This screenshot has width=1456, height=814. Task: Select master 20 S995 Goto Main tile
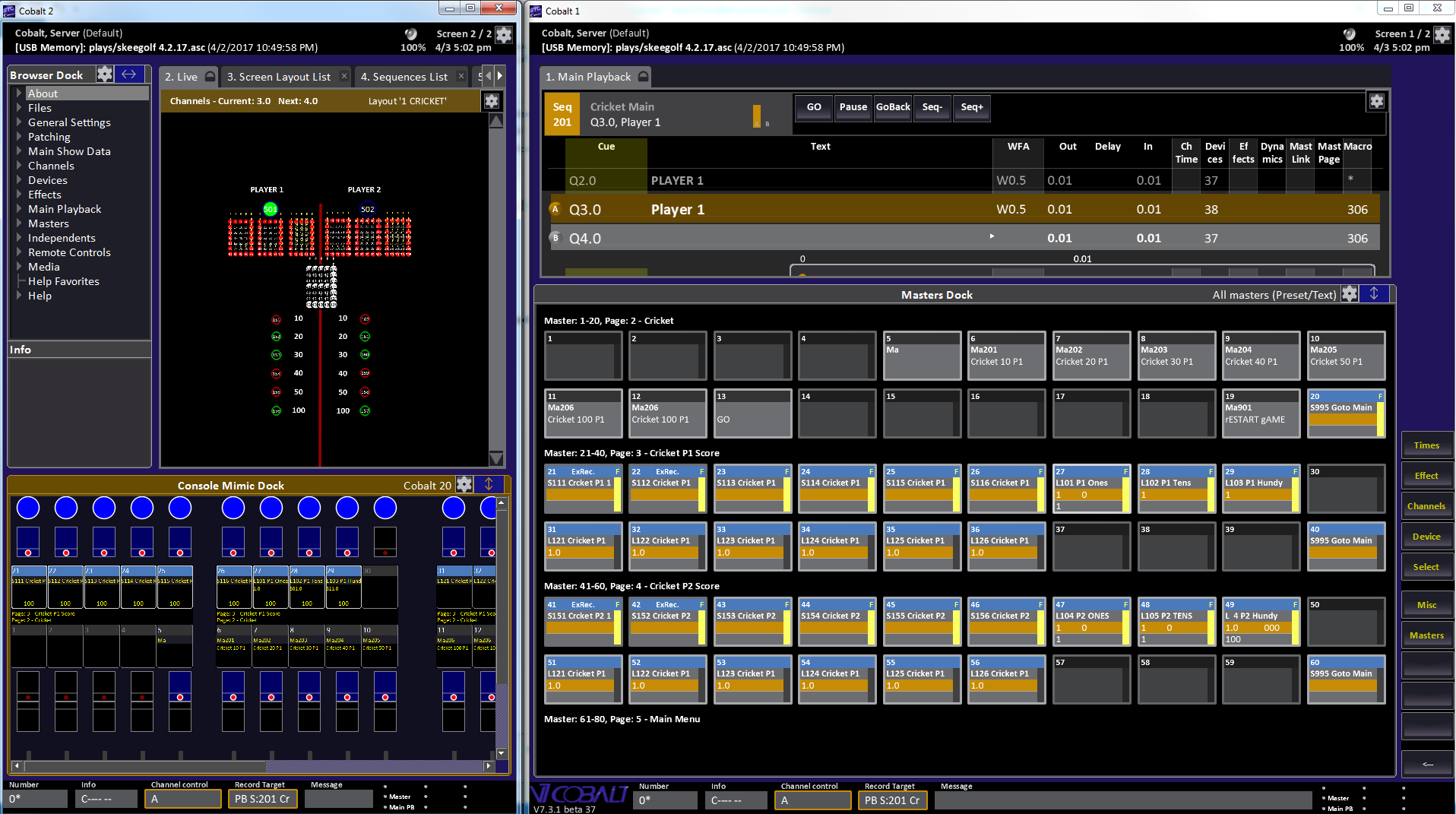(1346, 413)
